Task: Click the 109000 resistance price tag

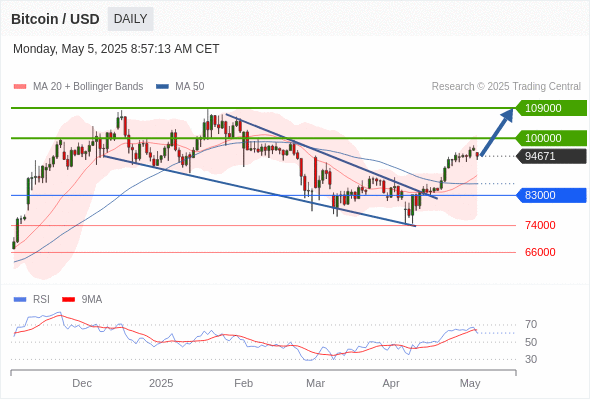Action: [x=551, y=108]
